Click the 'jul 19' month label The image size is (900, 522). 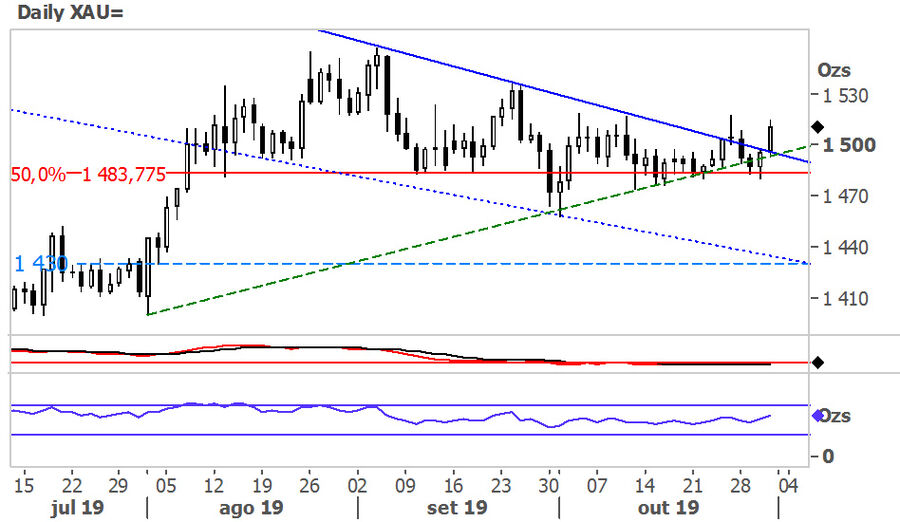(77, 508)
